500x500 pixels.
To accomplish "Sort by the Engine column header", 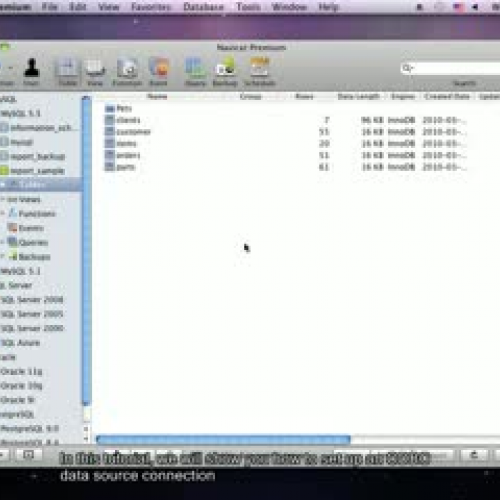I will [403, 97].
